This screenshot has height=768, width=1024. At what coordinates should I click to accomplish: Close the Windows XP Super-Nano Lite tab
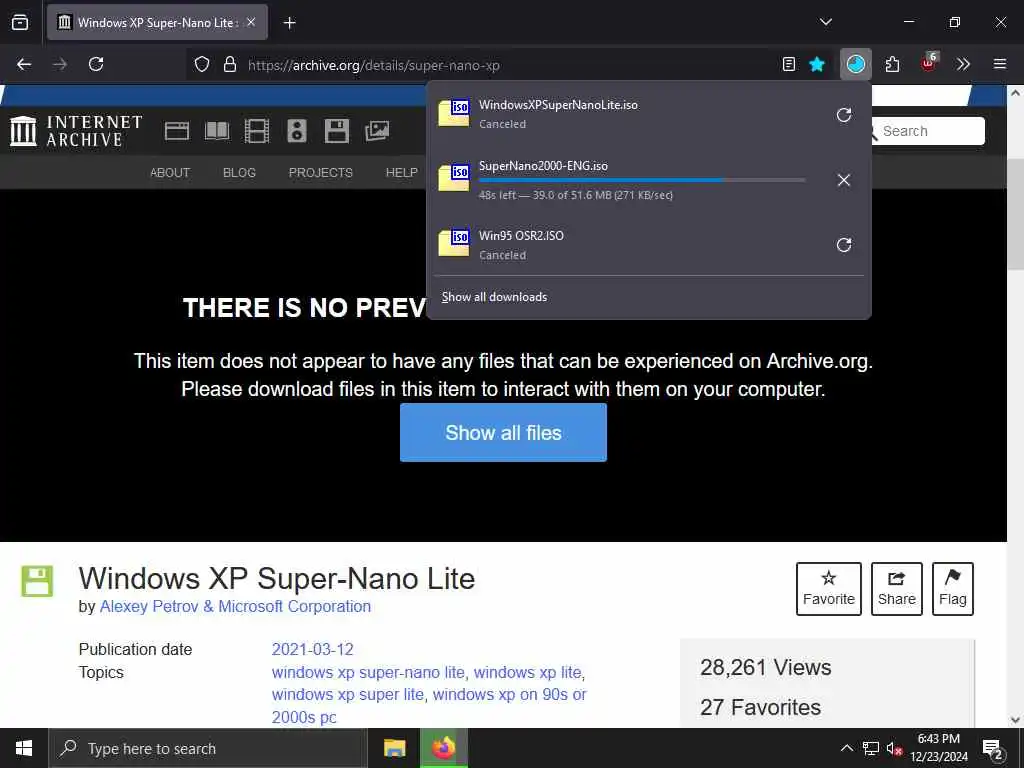coord(251,22)
